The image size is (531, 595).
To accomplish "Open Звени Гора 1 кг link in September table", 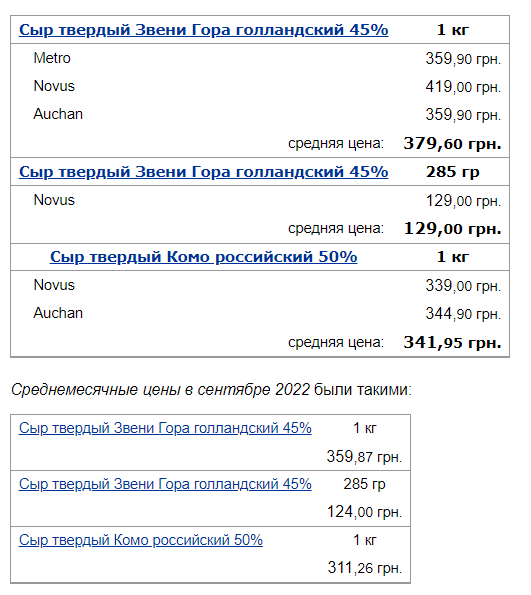I will click(165, 428).
